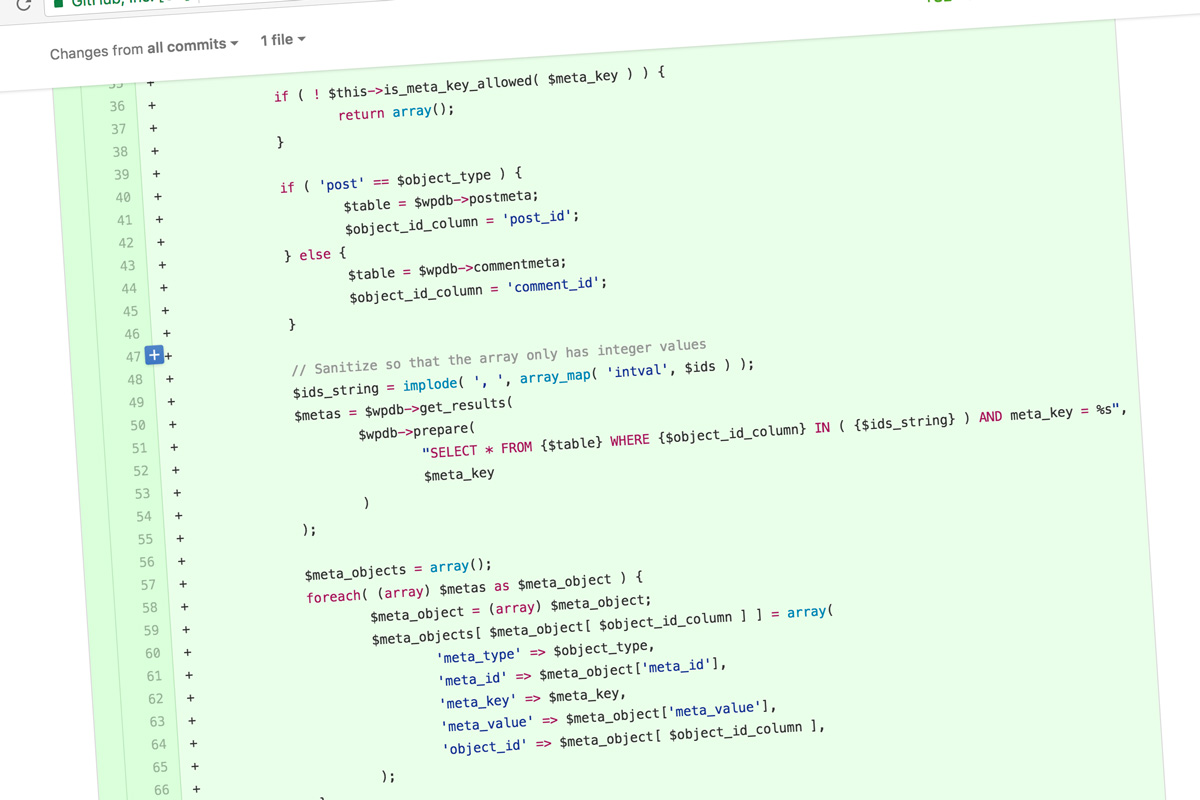Click the 'implode' function call
This screenshot has height=800, width=1200.
pyautogui.click(x=431, y=385)
